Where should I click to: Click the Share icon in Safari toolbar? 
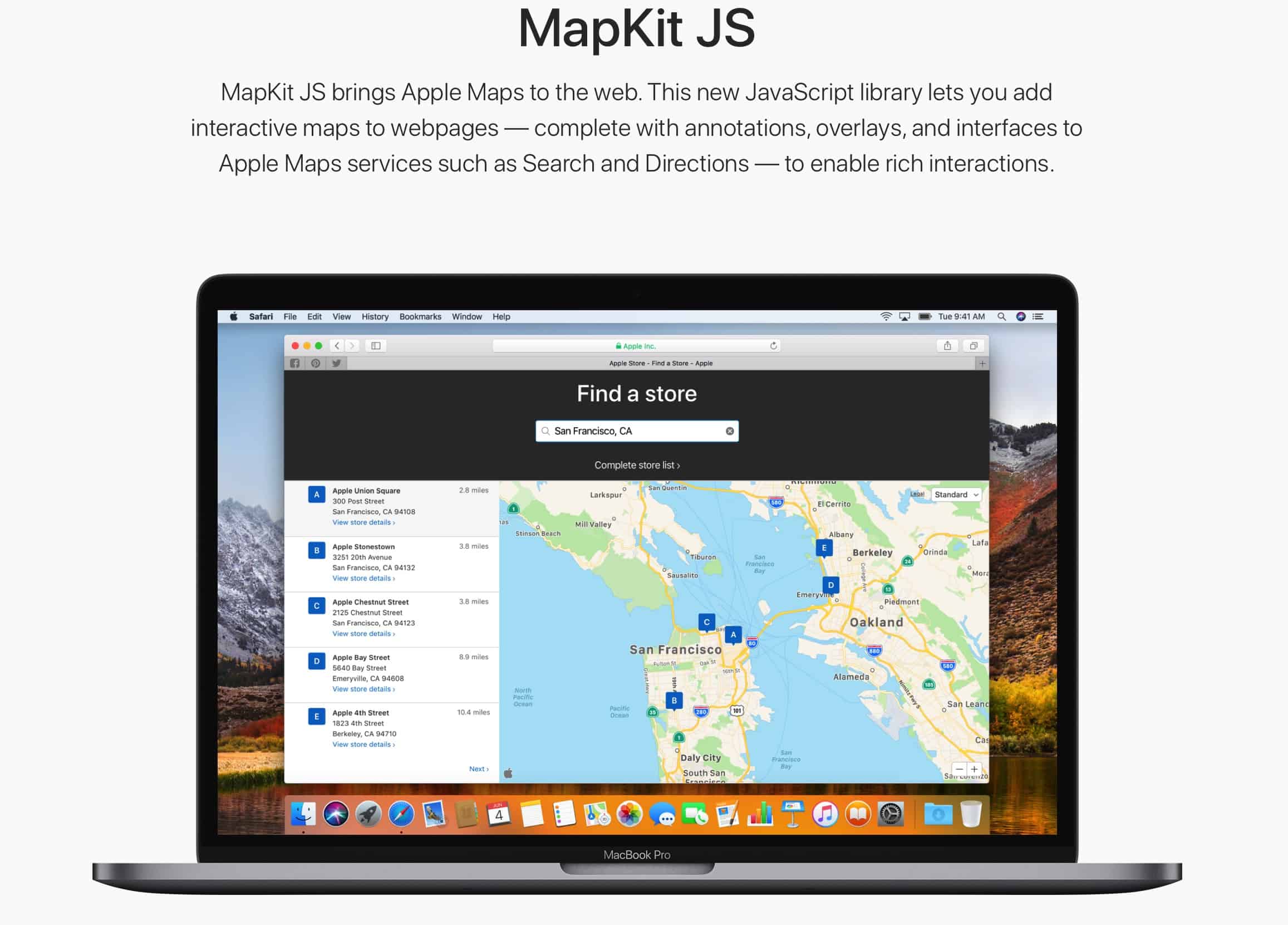(947, 345)
